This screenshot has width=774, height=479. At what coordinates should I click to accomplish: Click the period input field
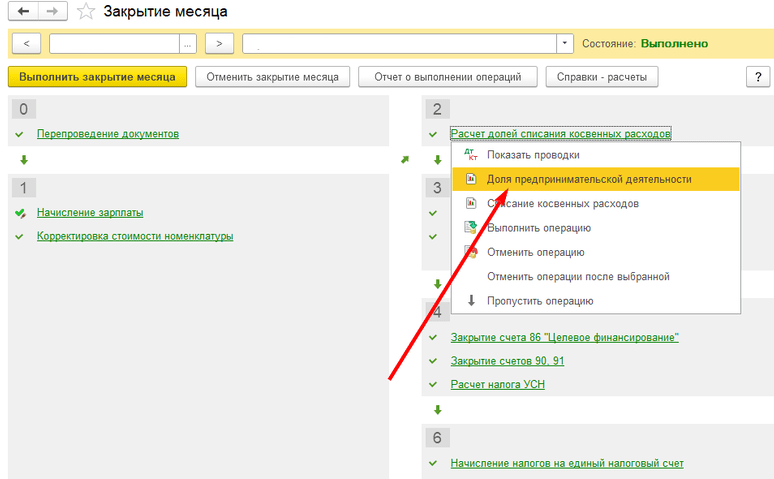point(113,44)
